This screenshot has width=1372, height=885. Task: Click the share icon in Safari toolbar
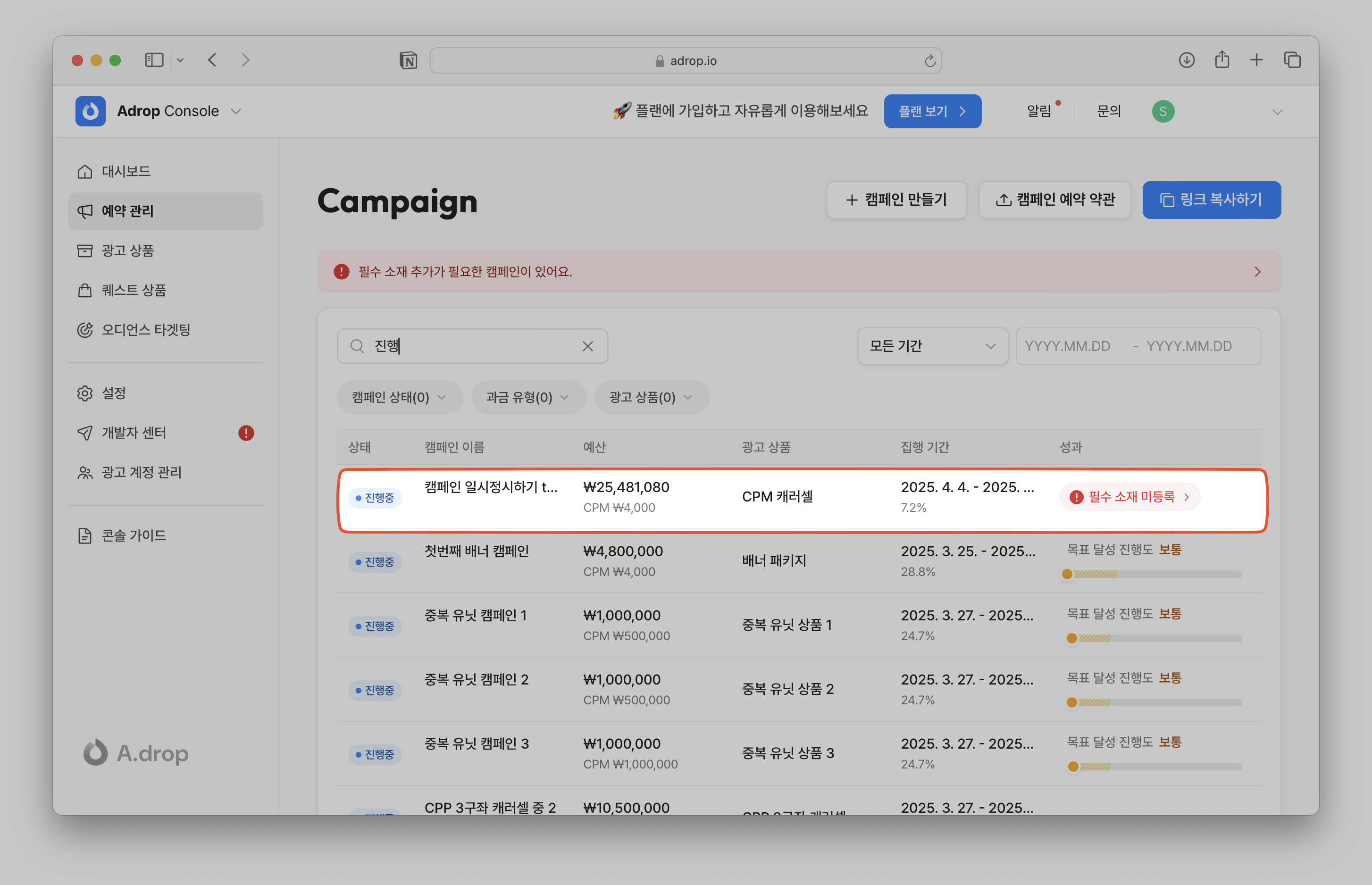click(1222, 60)
